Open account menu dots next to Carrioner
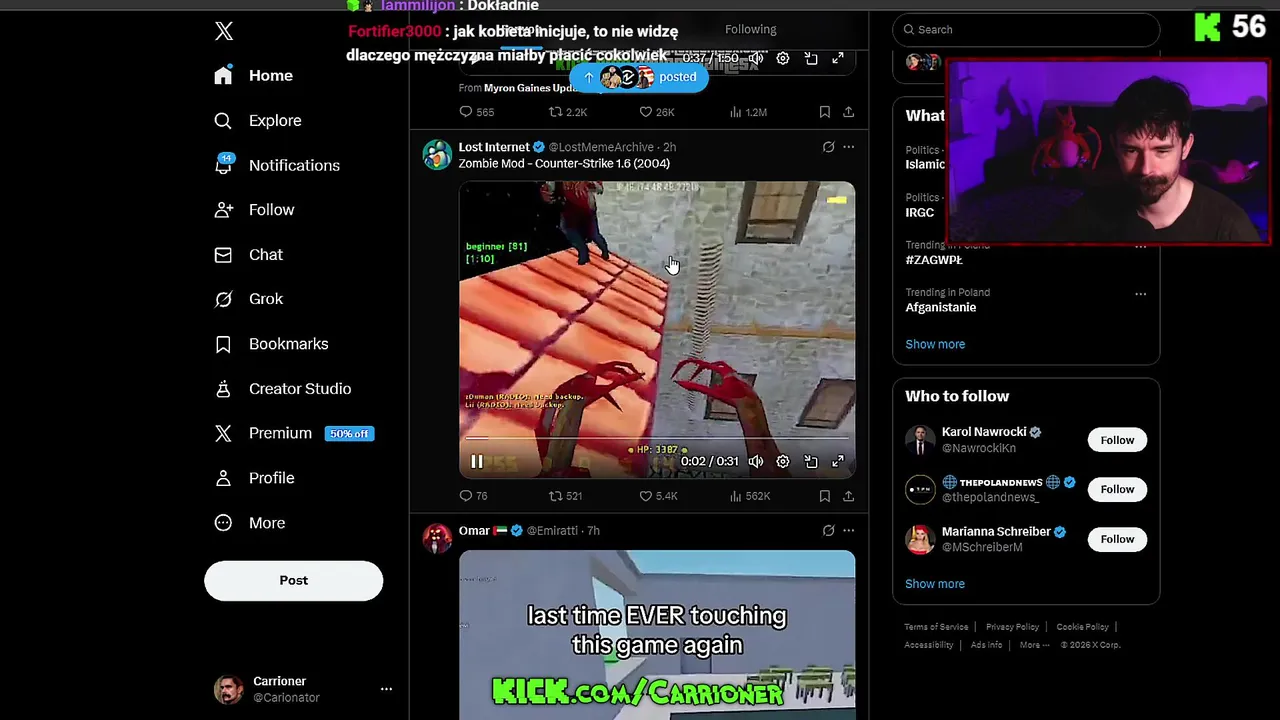The image size is (1280, 720). (x=386, y=689)
